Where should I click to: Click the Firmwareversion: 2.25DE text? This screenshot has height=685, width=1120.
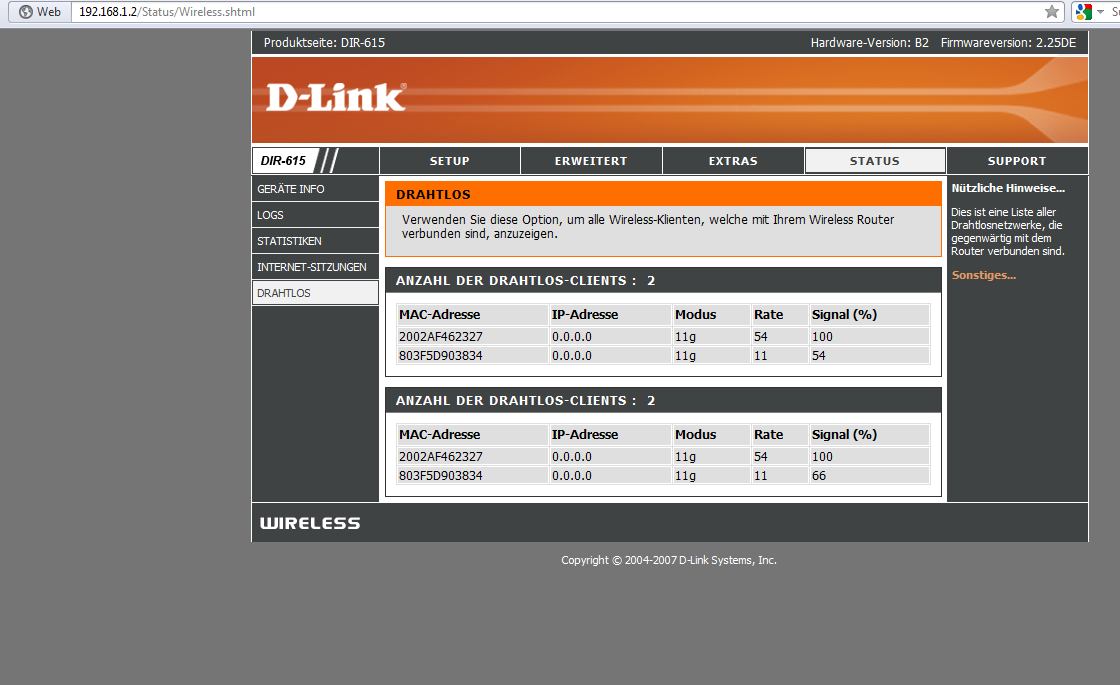(1008, 42)
